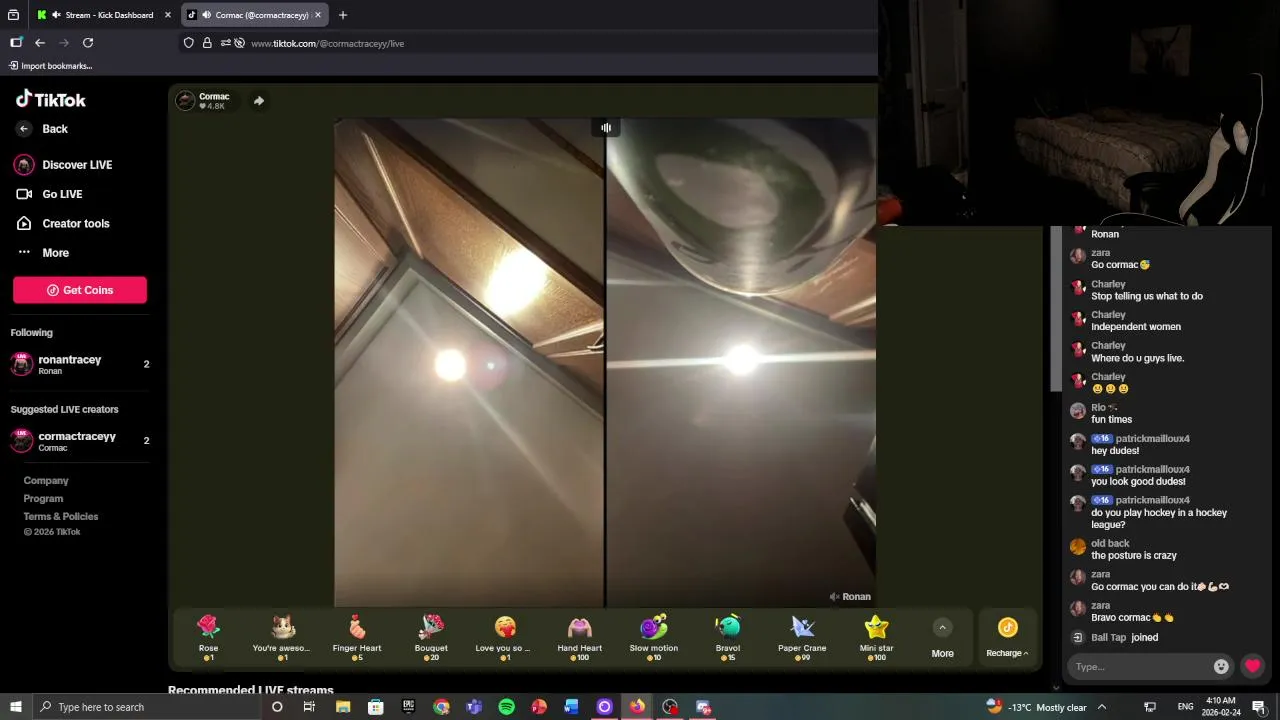The image size is (1280, 720).
Task: Show hidden system tray icons
Action: 1102,707
